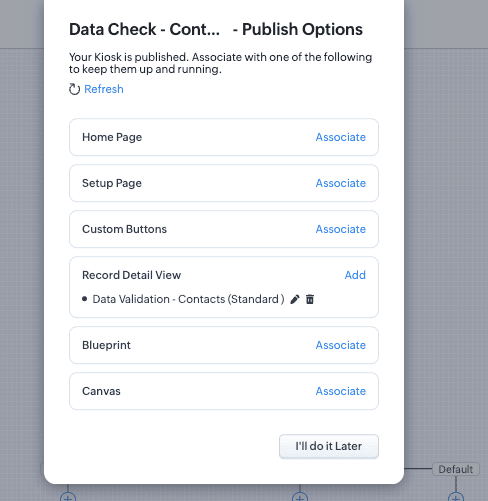Select the Default branch label on canvas
This screenshot has height=501, width=488.
click(456, 469)
